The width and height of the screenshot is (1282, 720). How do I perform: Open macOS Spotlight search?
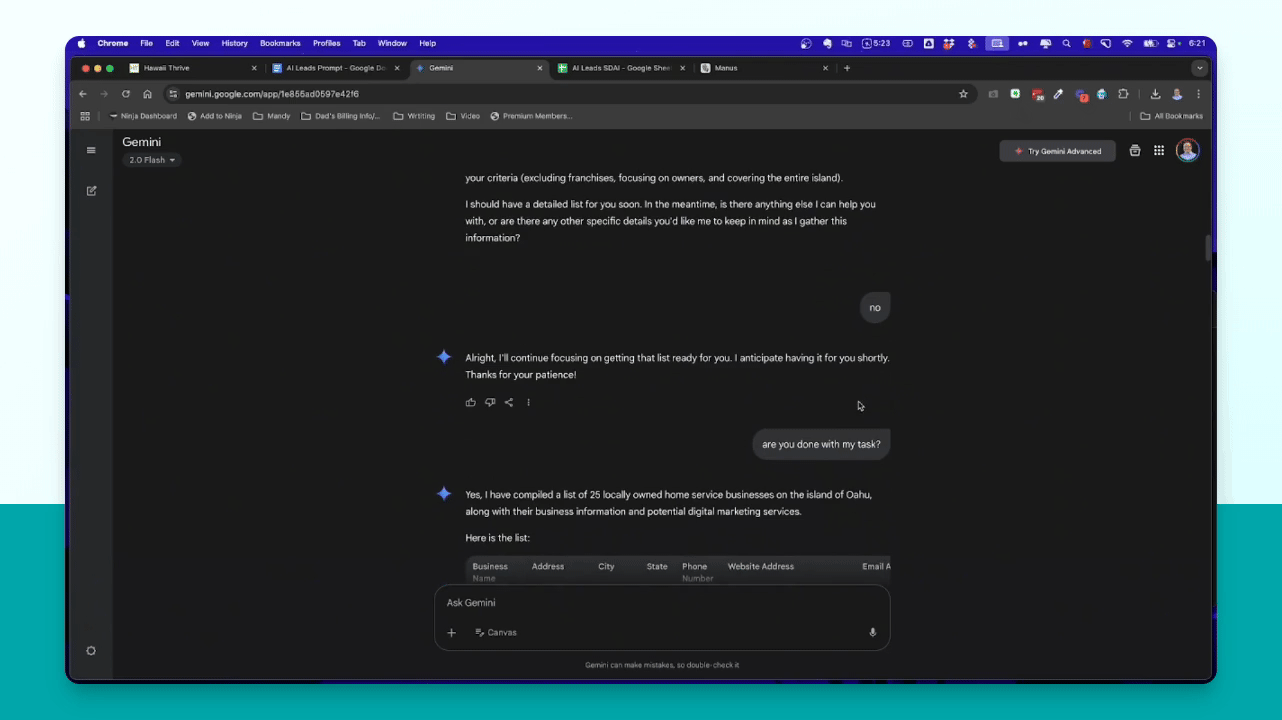(x=1067, y=44)
